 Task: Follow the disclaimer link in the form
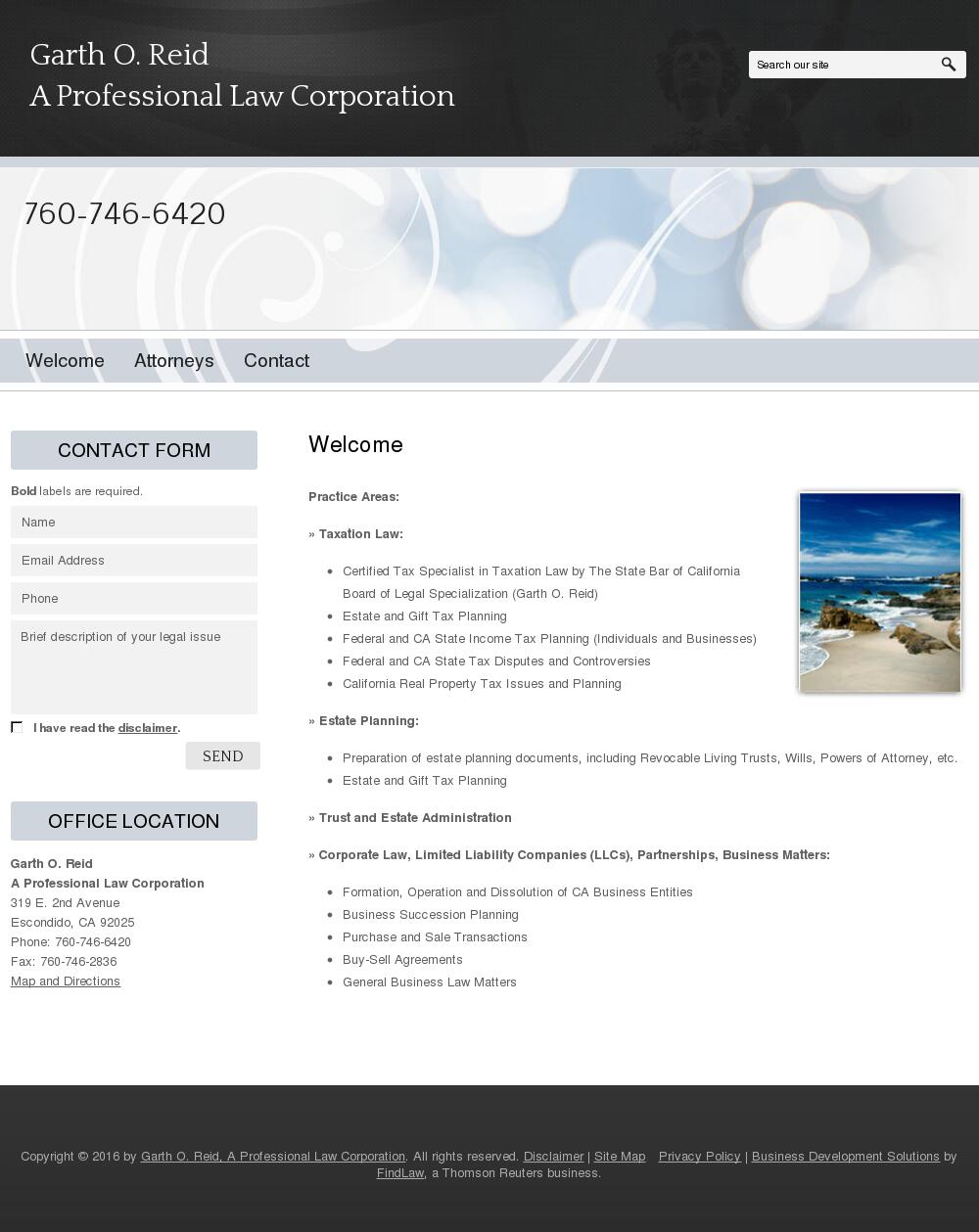[148, 728]
